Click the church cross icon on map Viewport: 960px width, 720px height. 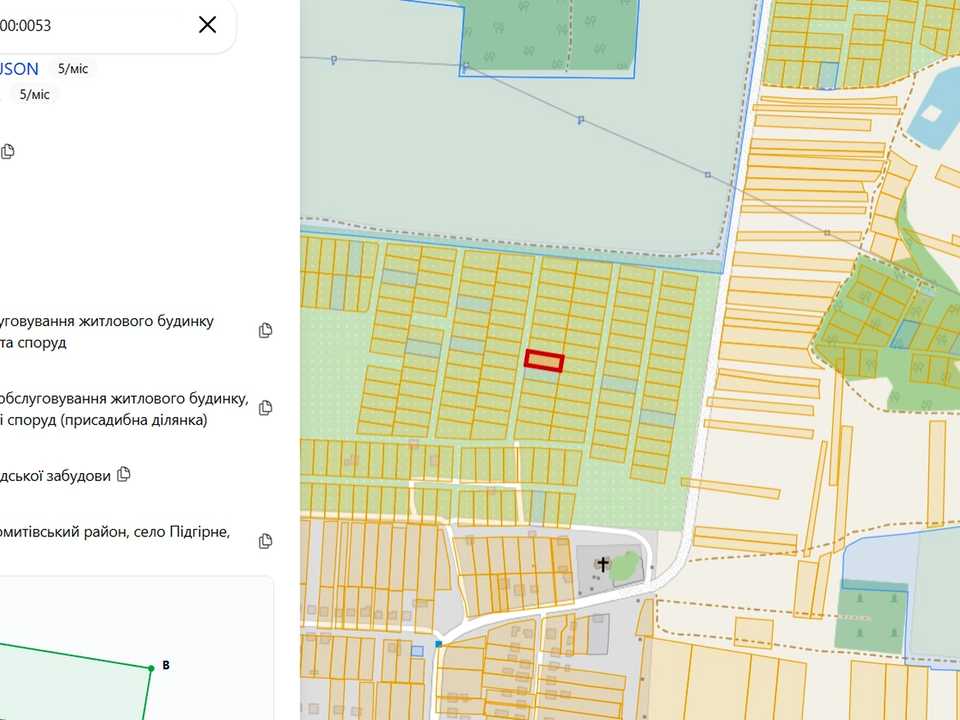pos(603,564)
